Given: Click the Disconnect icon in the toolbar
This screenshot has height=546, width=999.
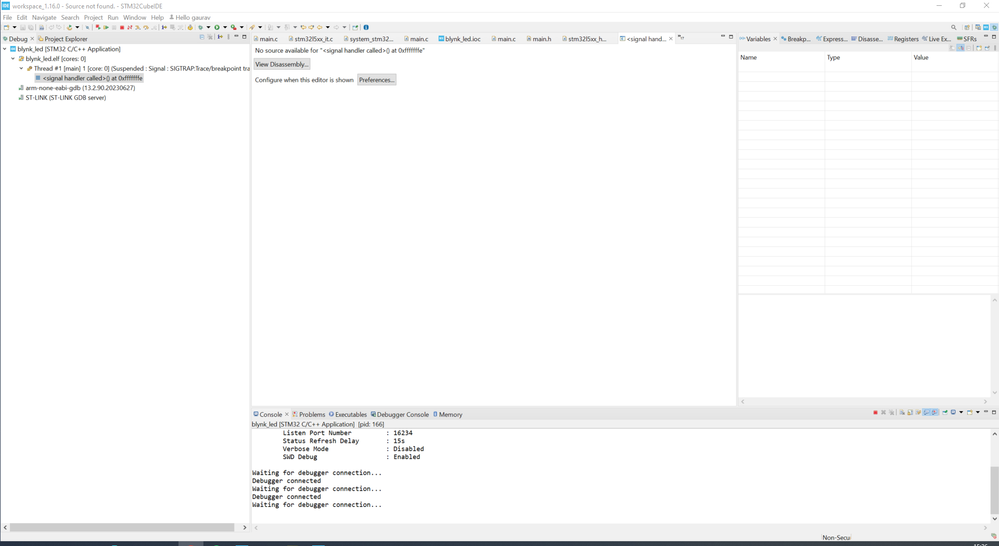Looking at the screenshot, I should (129, 27).
